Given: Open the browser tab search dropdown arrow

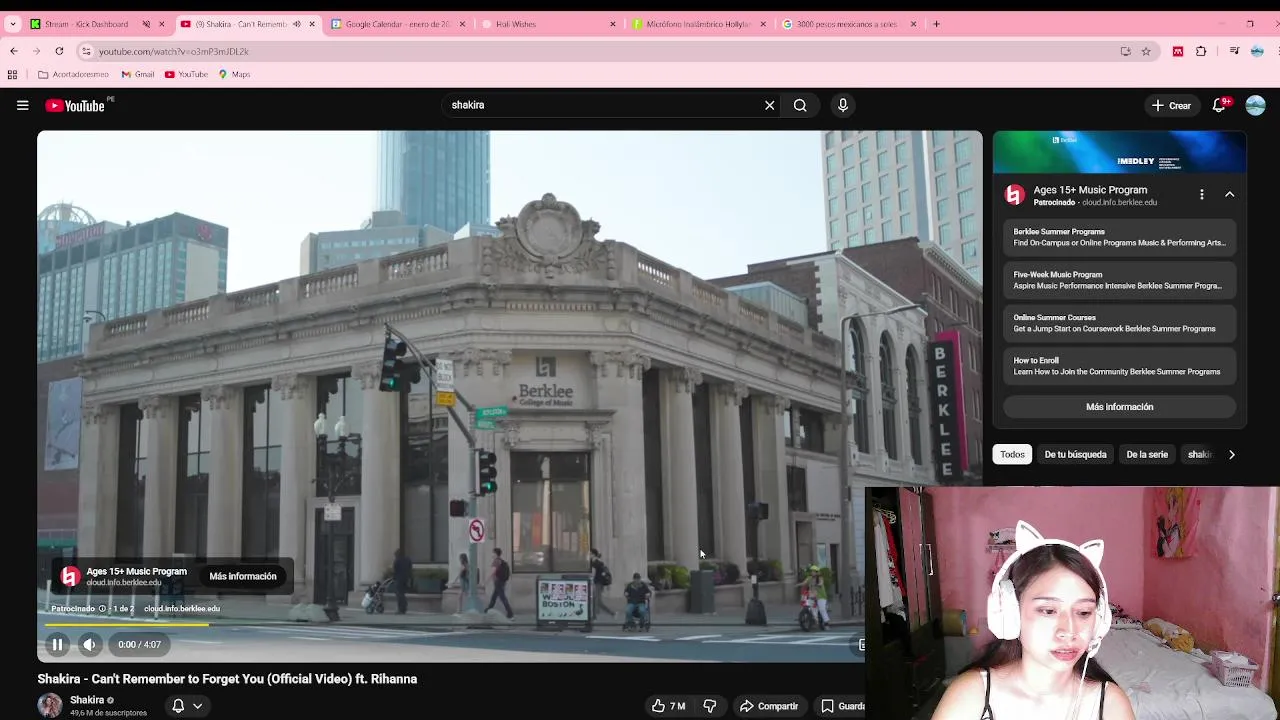Looking at the screenshot, I should 13,24.
